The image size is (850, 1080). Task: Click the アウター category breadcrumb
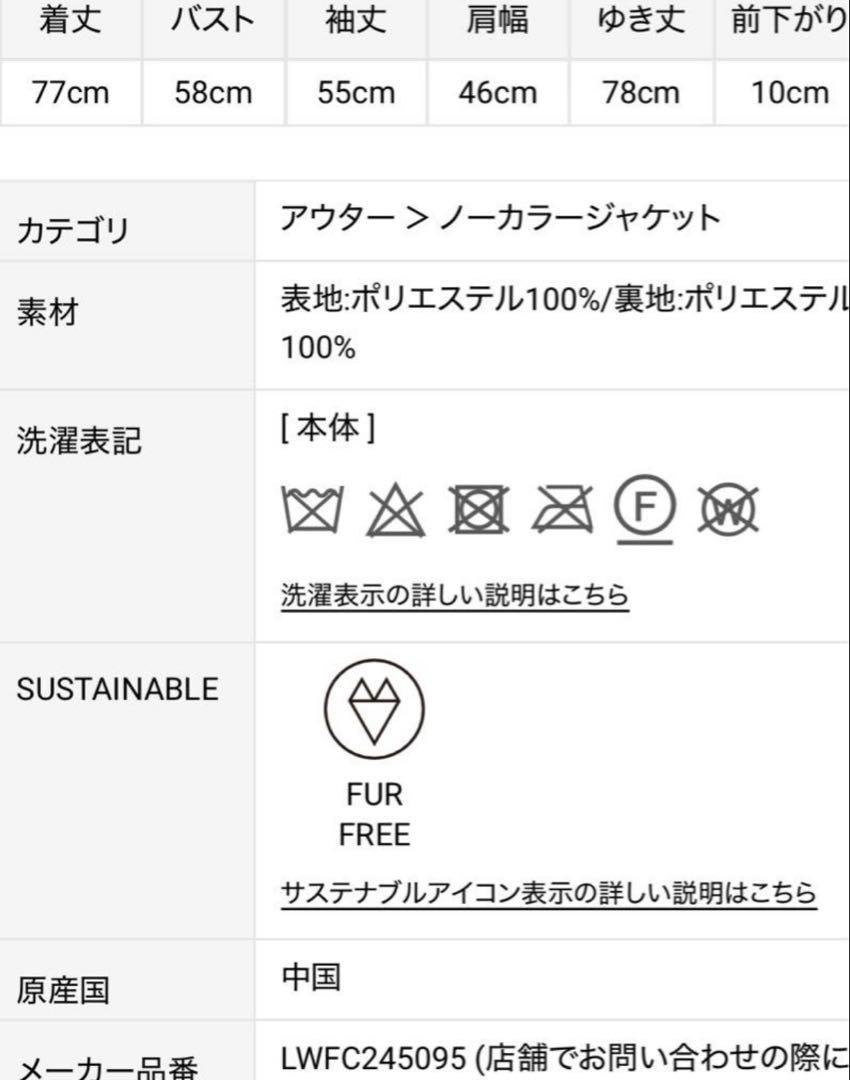coord(337,218)
